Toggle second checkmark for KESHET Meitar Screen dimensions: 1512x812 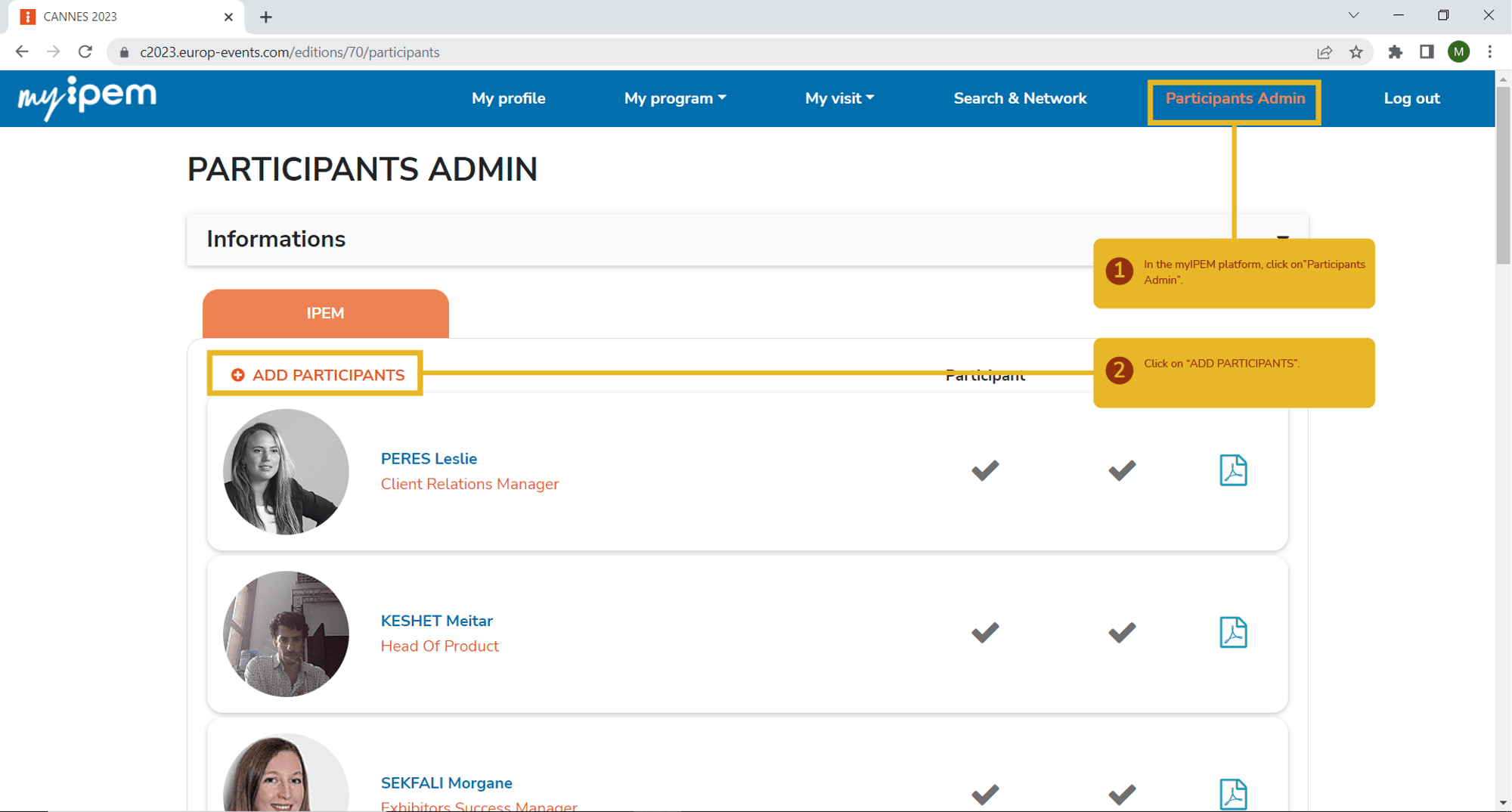(1122, 632)
